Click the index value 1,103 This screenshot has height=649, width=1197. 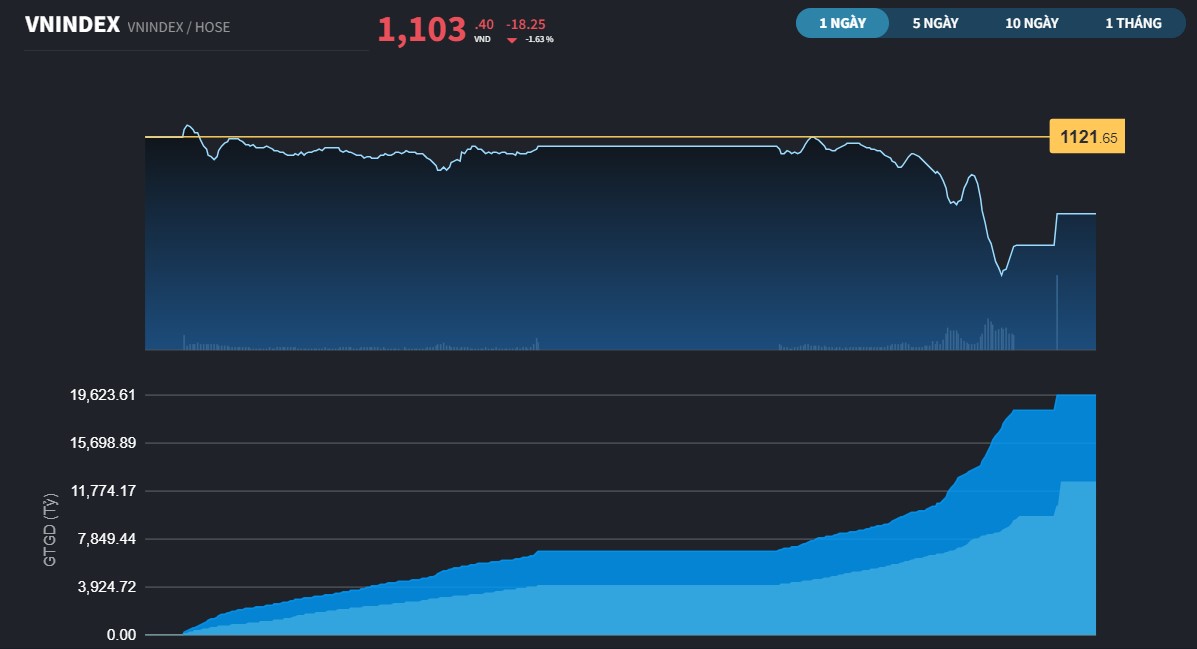click(421, 30)
